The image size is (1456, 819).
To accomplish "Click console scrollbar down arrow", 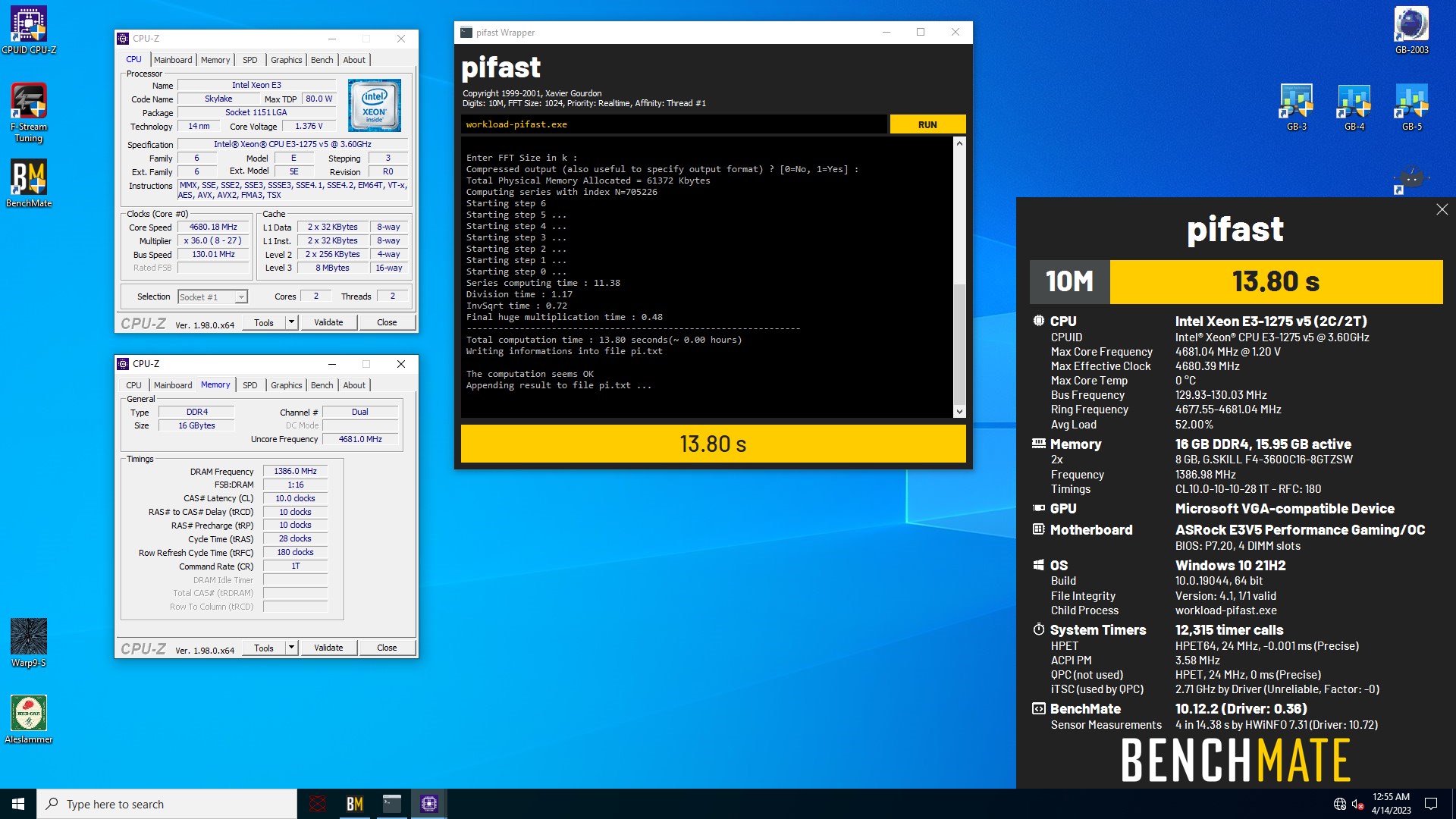I will 959,412.
